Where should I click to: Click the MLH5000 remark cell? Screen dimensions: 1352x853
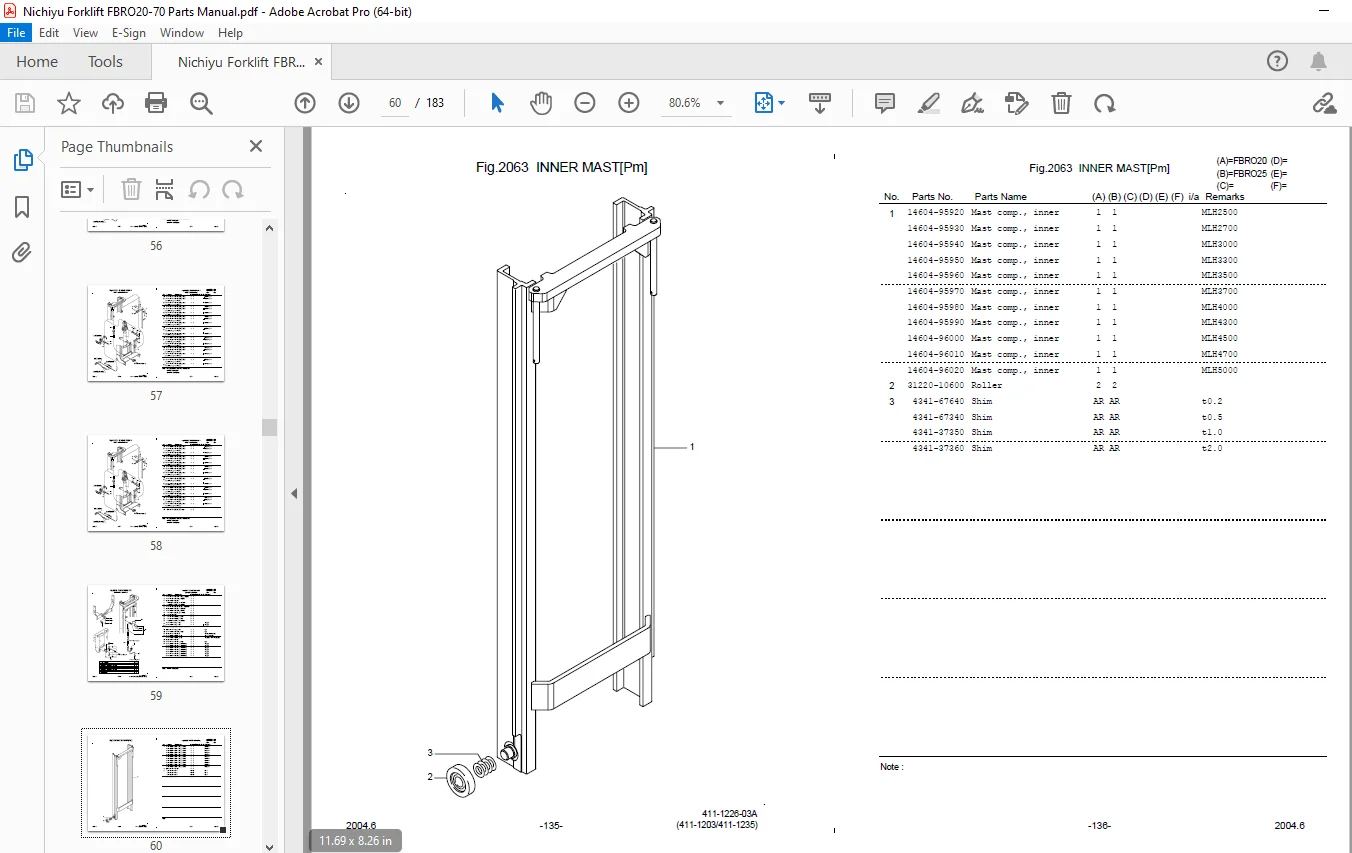[1219, 370]
